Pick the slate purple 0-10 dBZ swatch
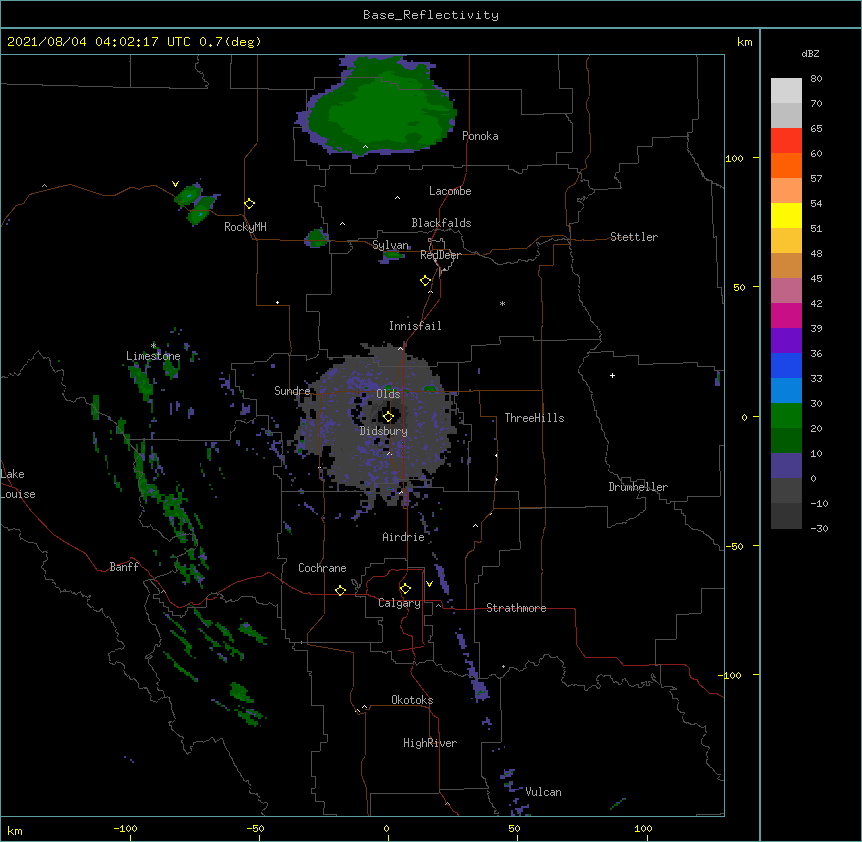 (786, 466)
